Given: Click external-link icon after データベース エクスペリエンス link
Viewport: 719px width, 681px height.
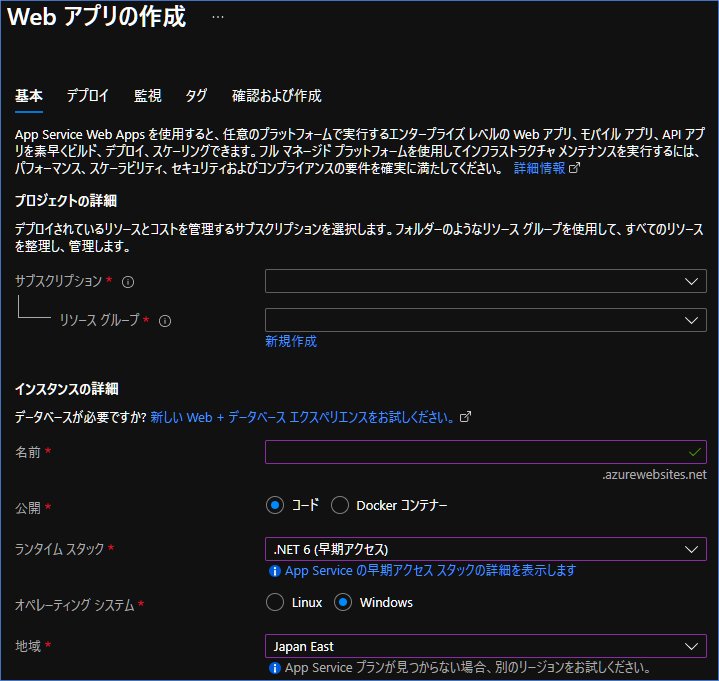Looking at the screenshot, I should coord(465,417).
